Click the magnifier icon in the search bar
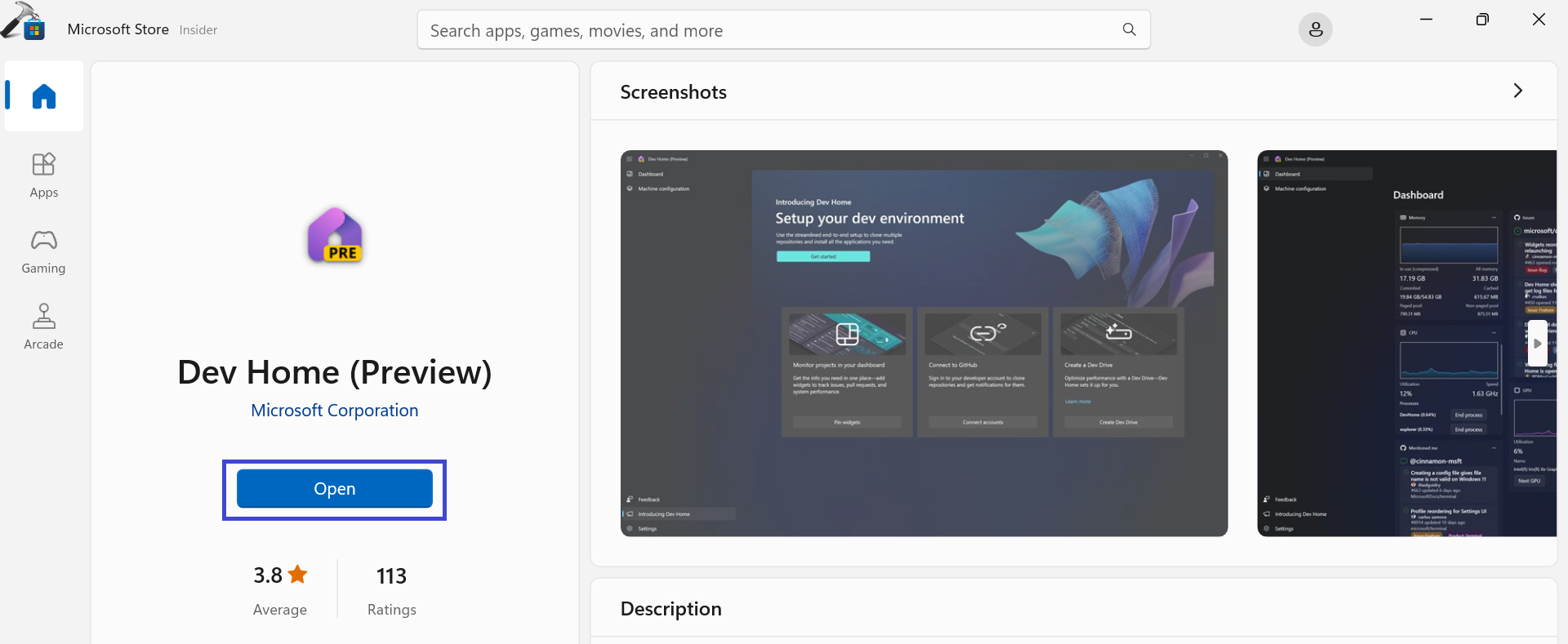The image size is (1568, 644). tap(1129, 30)
